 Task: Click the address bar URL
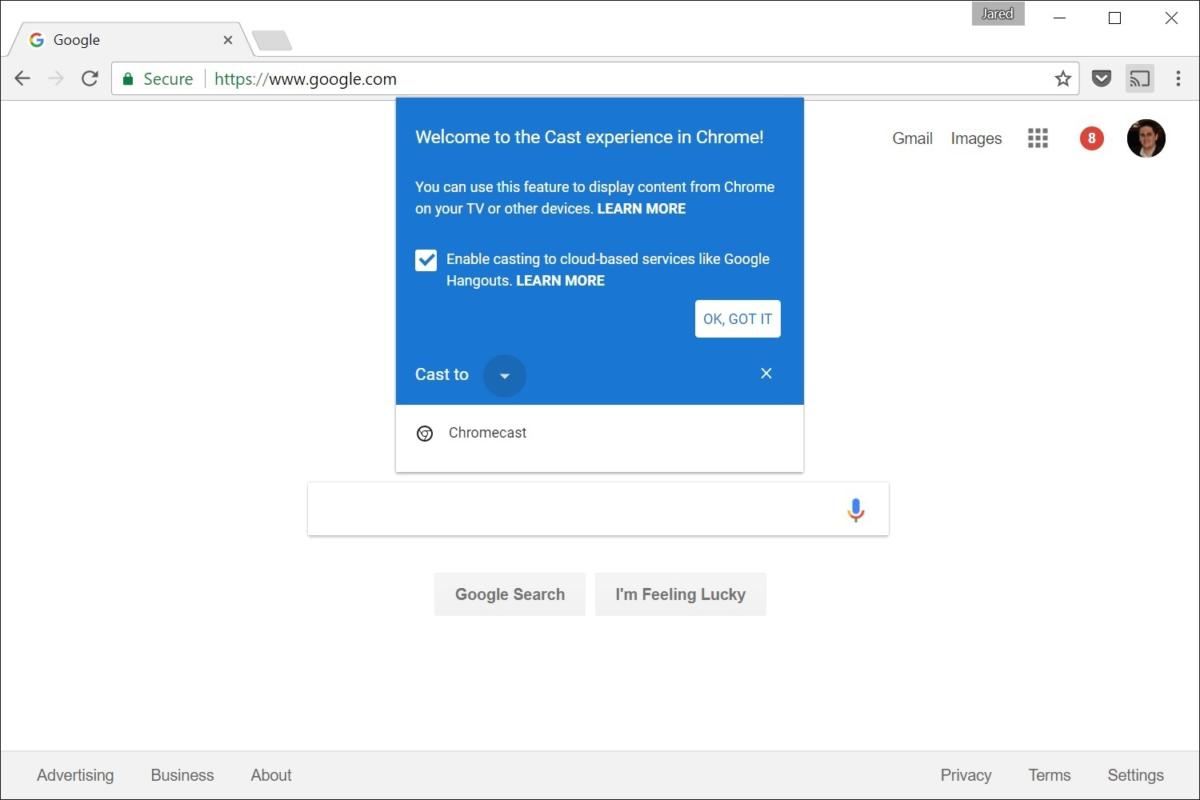305,79
